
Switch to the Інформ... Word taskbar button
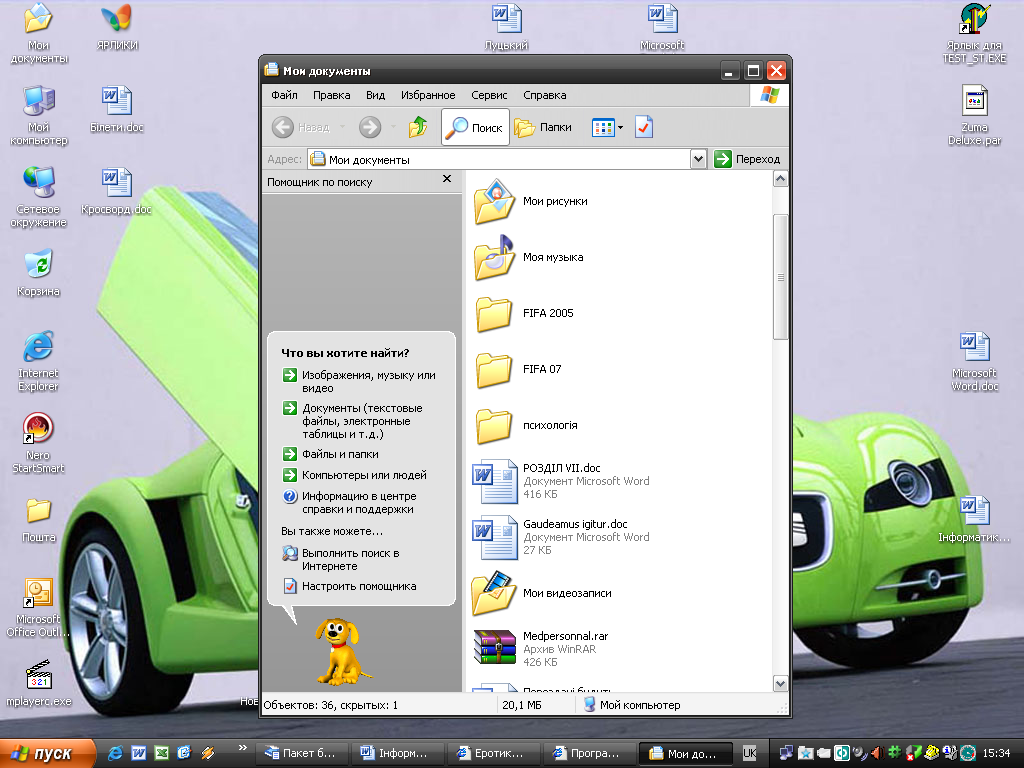[396, 753]
